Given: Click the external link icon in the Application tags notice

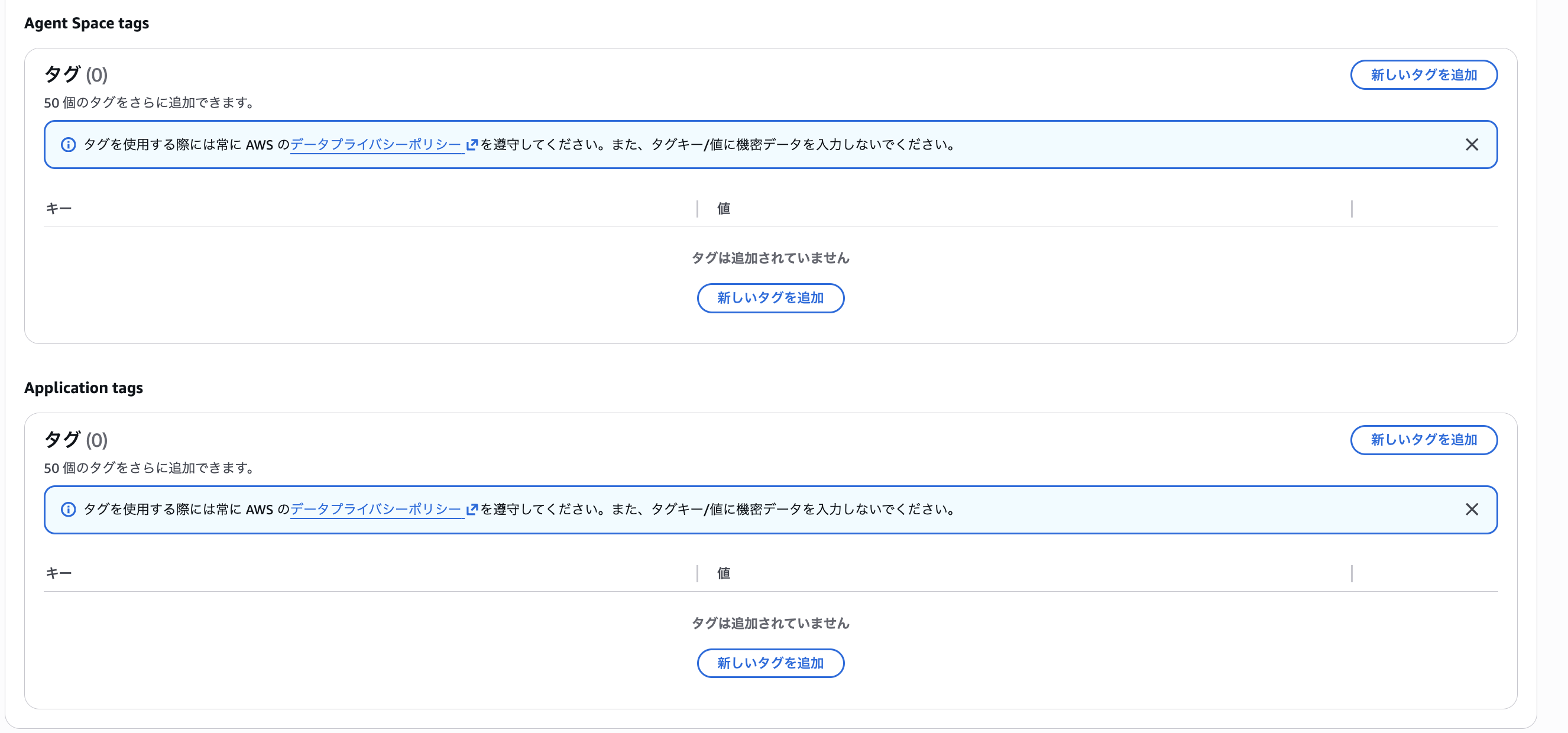Looking at the screenshot, I should (x=472, y=510).
